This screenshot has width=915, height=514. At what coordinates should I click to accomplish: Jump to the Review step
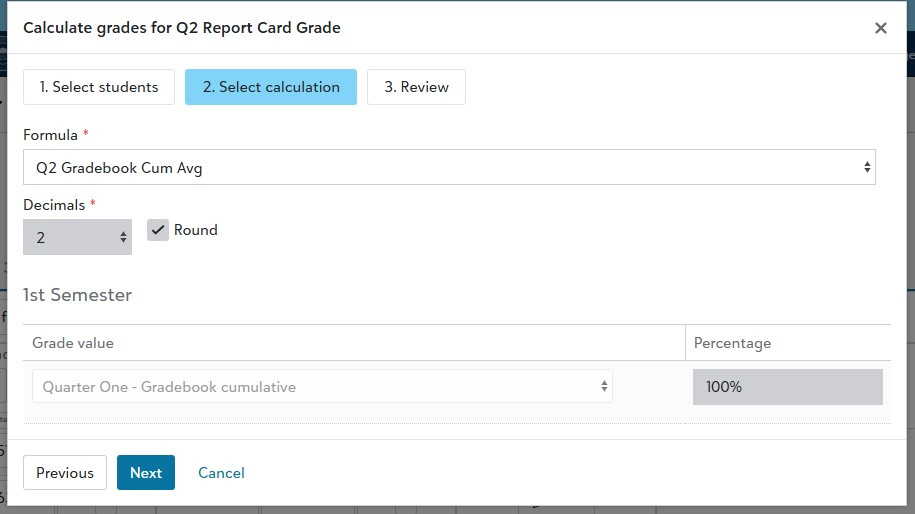(x=416, y=87)
